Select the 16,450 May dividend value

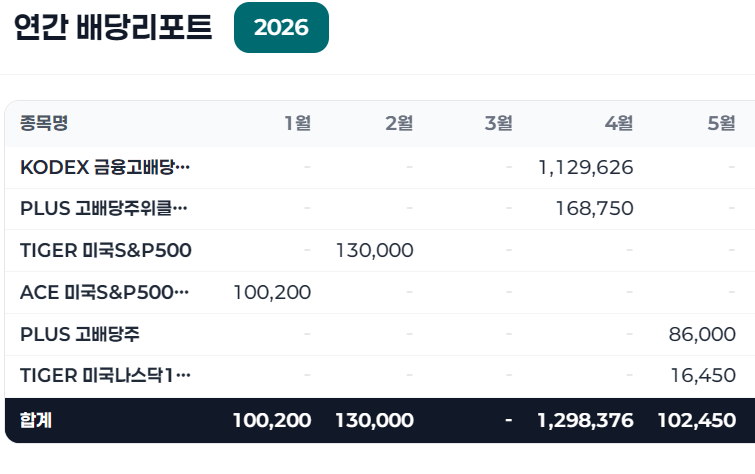(x=703, y=375)
